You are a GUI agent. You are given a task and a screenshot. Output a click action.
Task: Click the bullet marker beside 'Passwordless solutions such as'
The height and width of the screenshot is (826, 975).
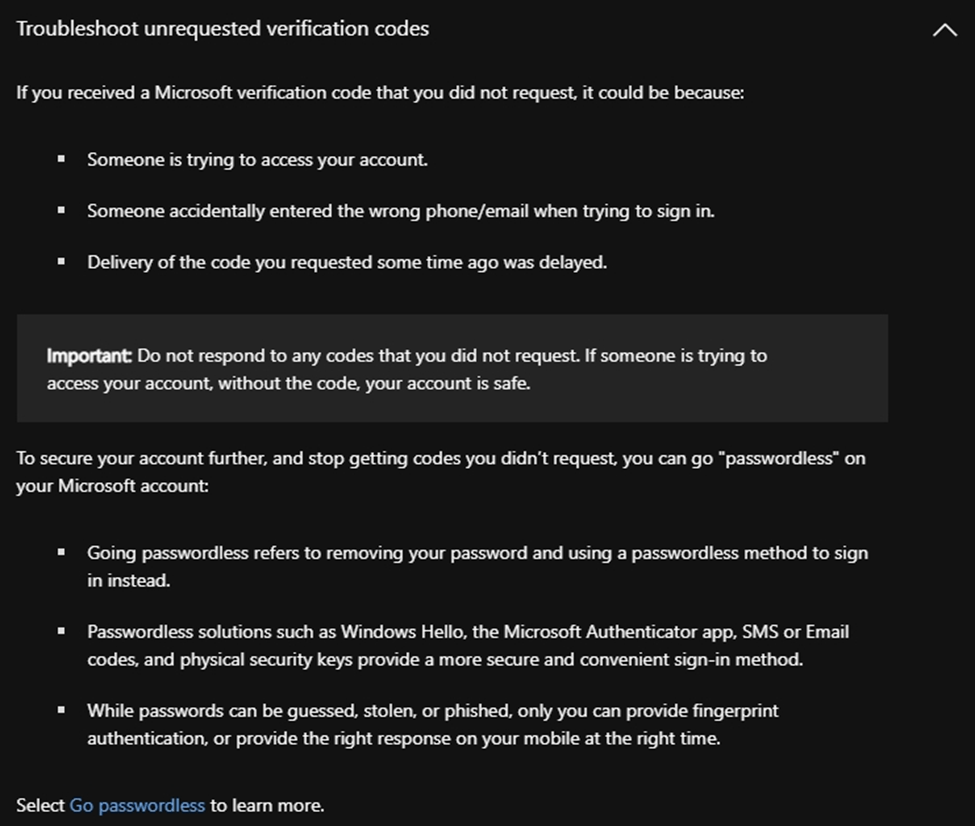pos(61,631)
